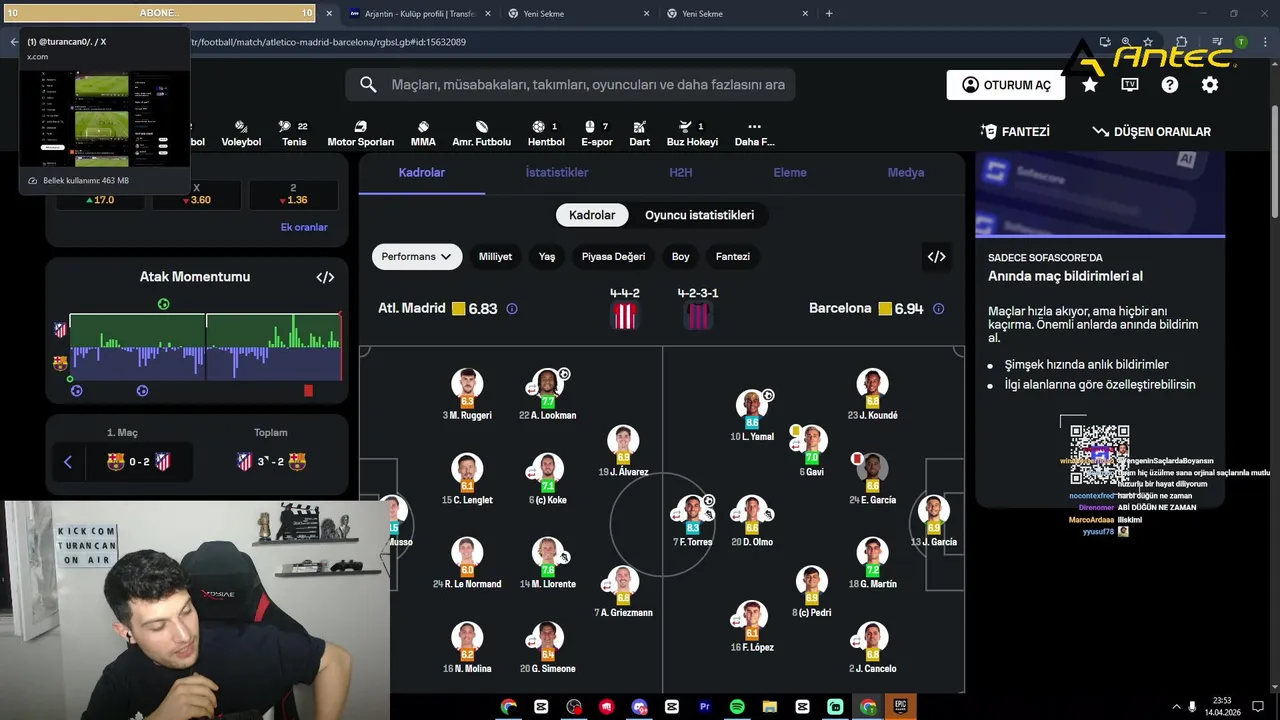Click the Atl. Madrid 4-4-2 jersey icon
The width and height of the screenshot is (1280, 720).
tap(625, 316)
